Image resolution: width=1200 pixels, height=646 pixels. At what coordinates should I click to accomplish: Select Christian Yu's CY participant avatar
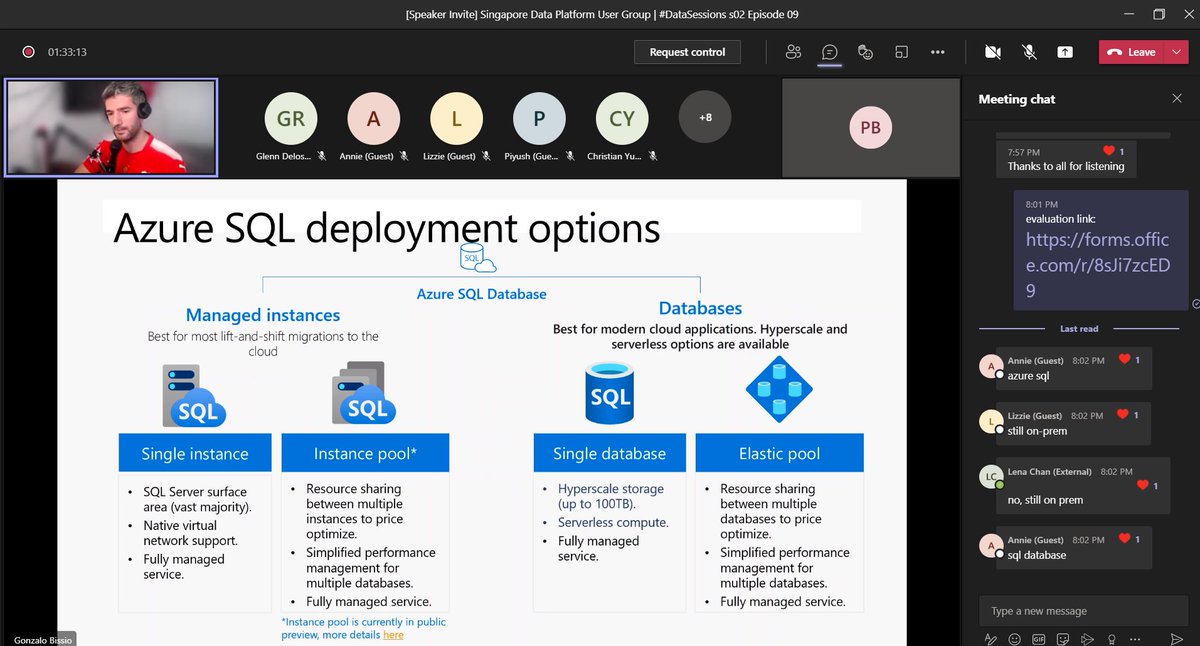(622, 119)
